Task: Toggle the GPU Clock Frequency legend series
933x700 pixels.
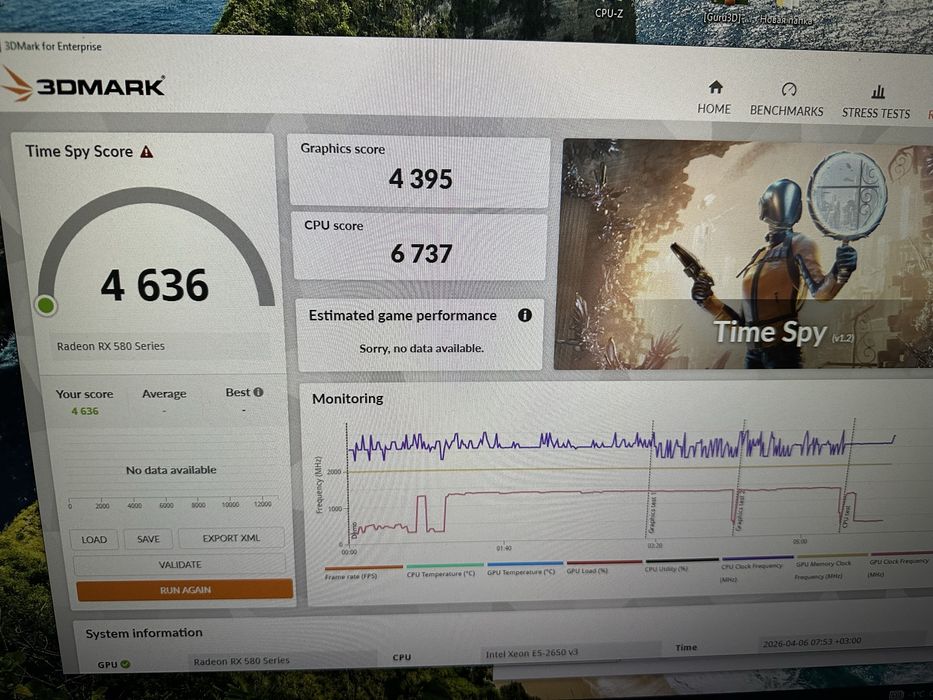Action: pyautogui.click(x=898, y=565)
